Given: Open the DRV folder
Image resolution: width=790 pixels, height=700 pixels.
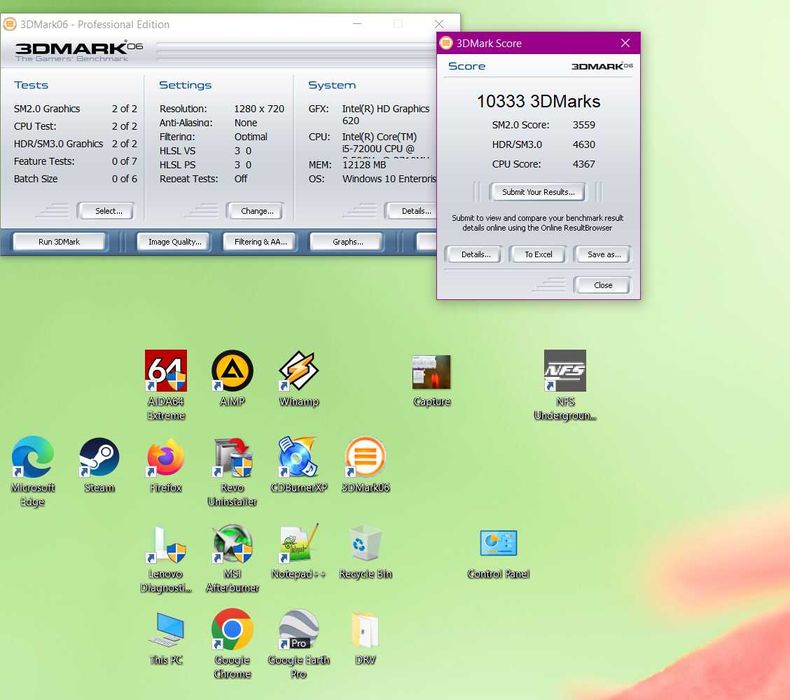Looking at the screenshot, I should click(x=365, y=638).
